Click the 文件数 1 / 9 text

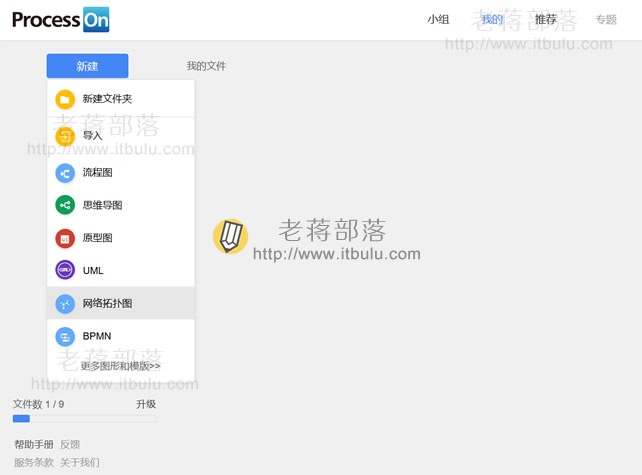[x=38, y=404]
